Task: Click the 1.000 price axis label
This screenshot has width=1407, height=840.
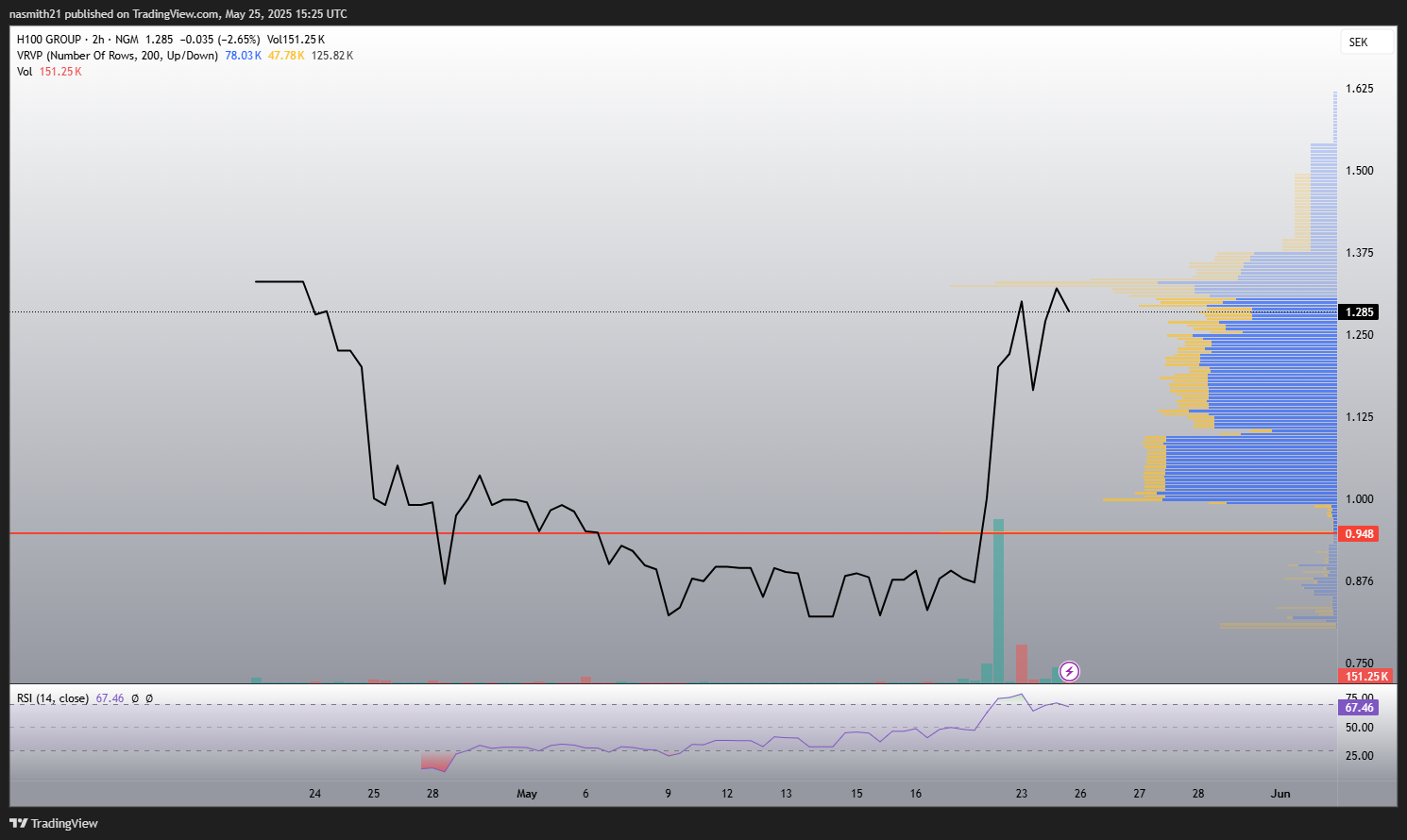Action: tap(1360, 499)
